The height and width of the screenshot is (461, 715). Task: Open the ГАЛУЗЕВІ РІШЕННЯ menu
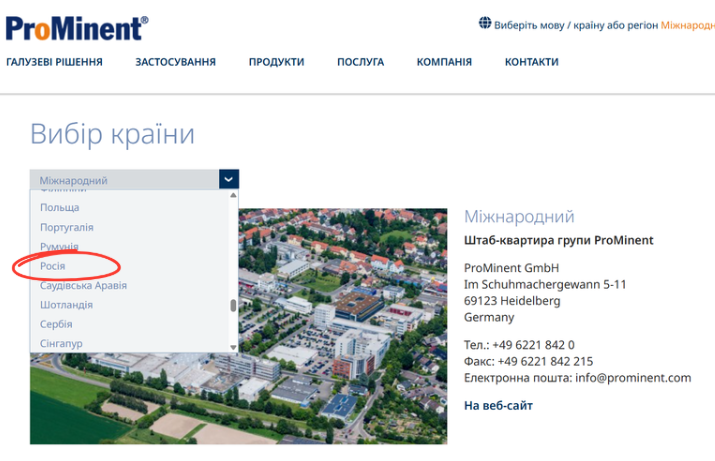(54, 62)
